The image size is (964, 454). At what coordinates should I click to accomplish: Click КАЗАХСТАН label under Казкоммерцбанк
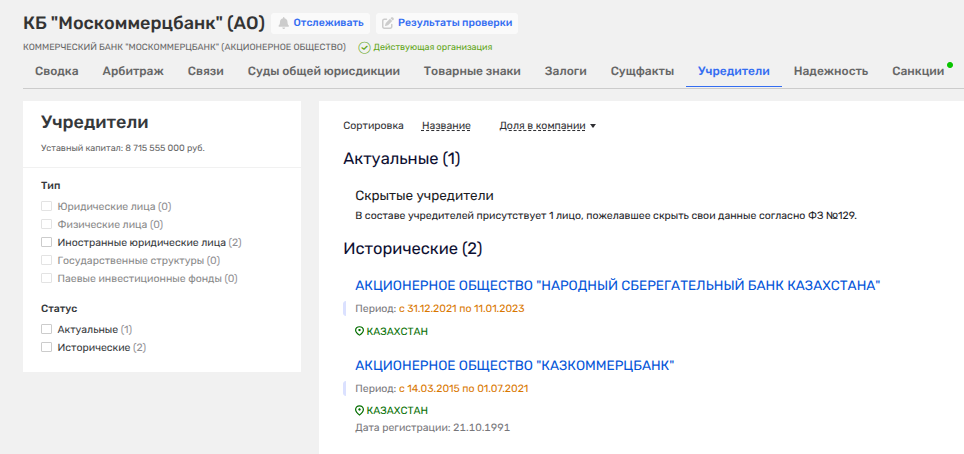(397, 410)
